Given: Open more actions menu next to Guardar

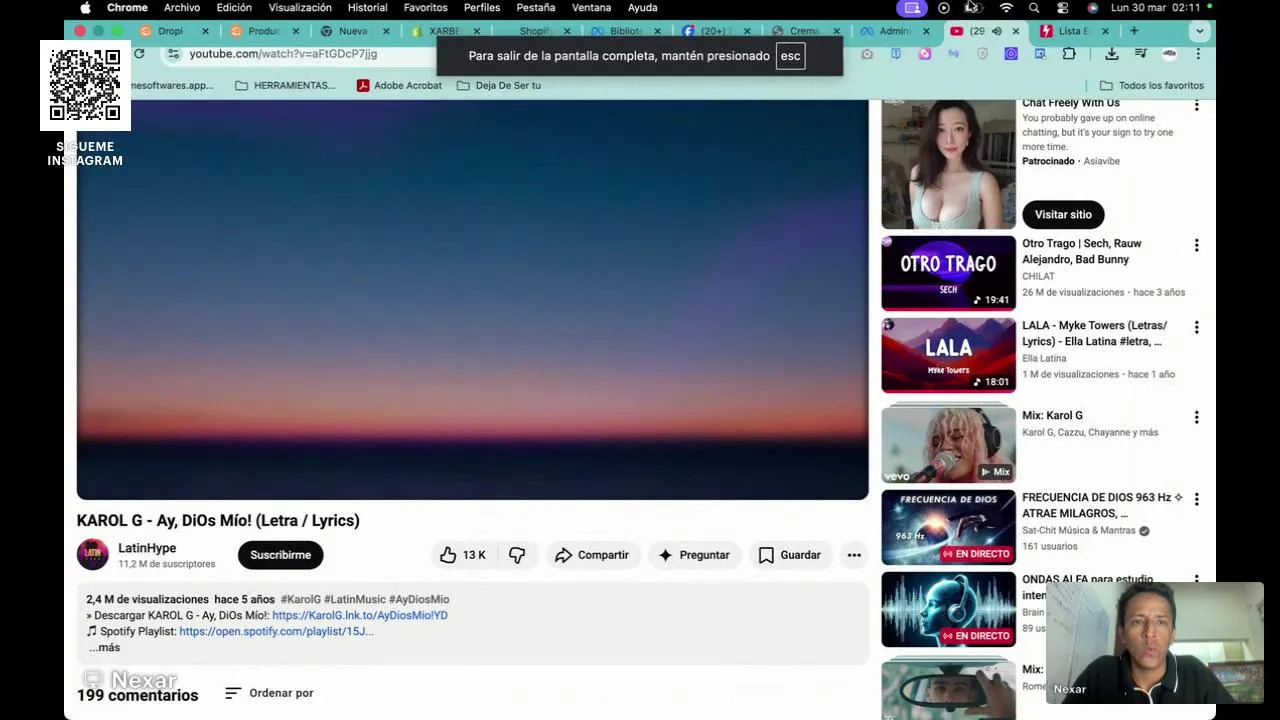Looking at the screenshot, I should (x=854, y=555).
